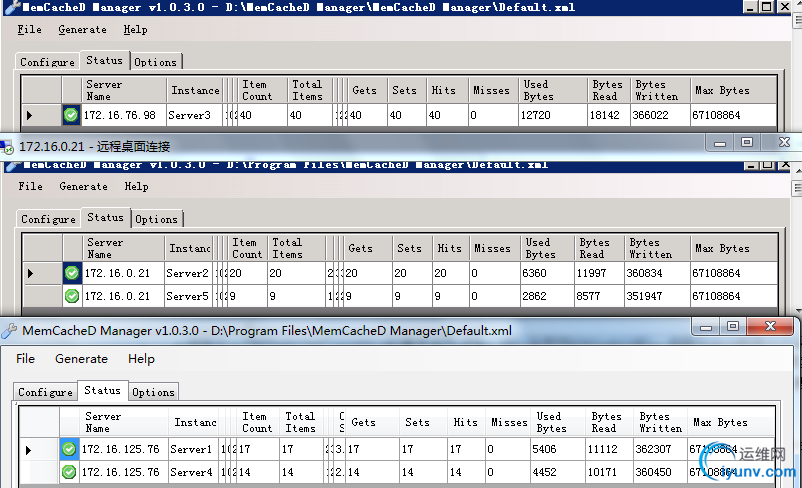Select row arrow for Server2 row
The height and width of the screenshot is (488, 802).
[x=31, y=273]
